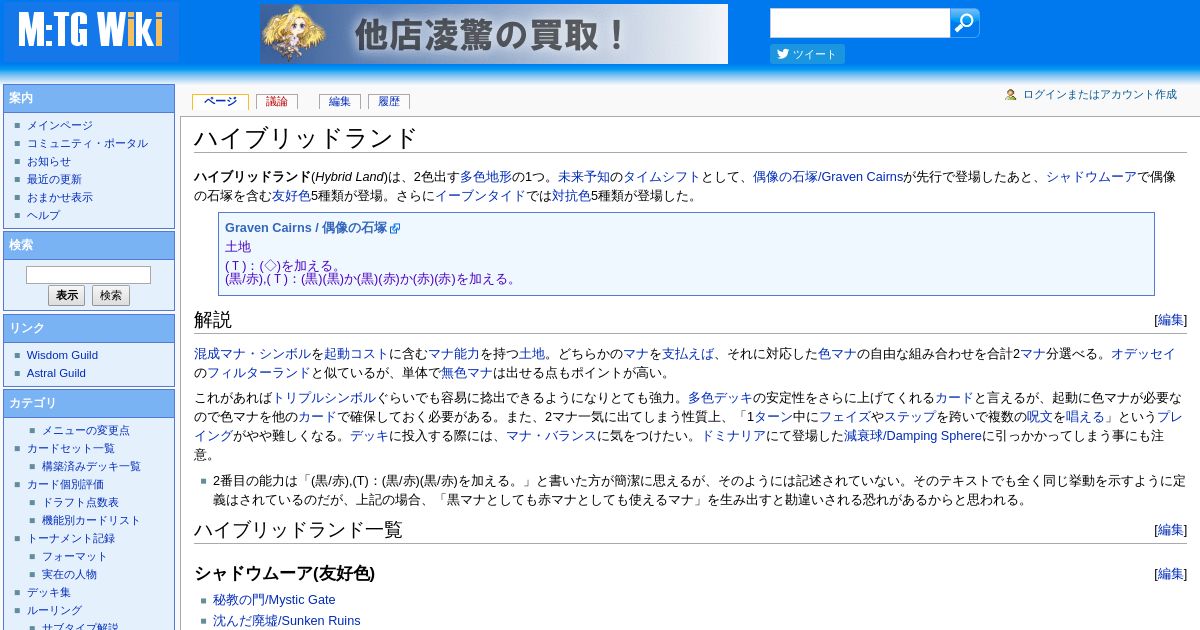Screen dimensions: 1200x630
Task: Go to メインページ in sidebar
Action: tap(59, 126)
